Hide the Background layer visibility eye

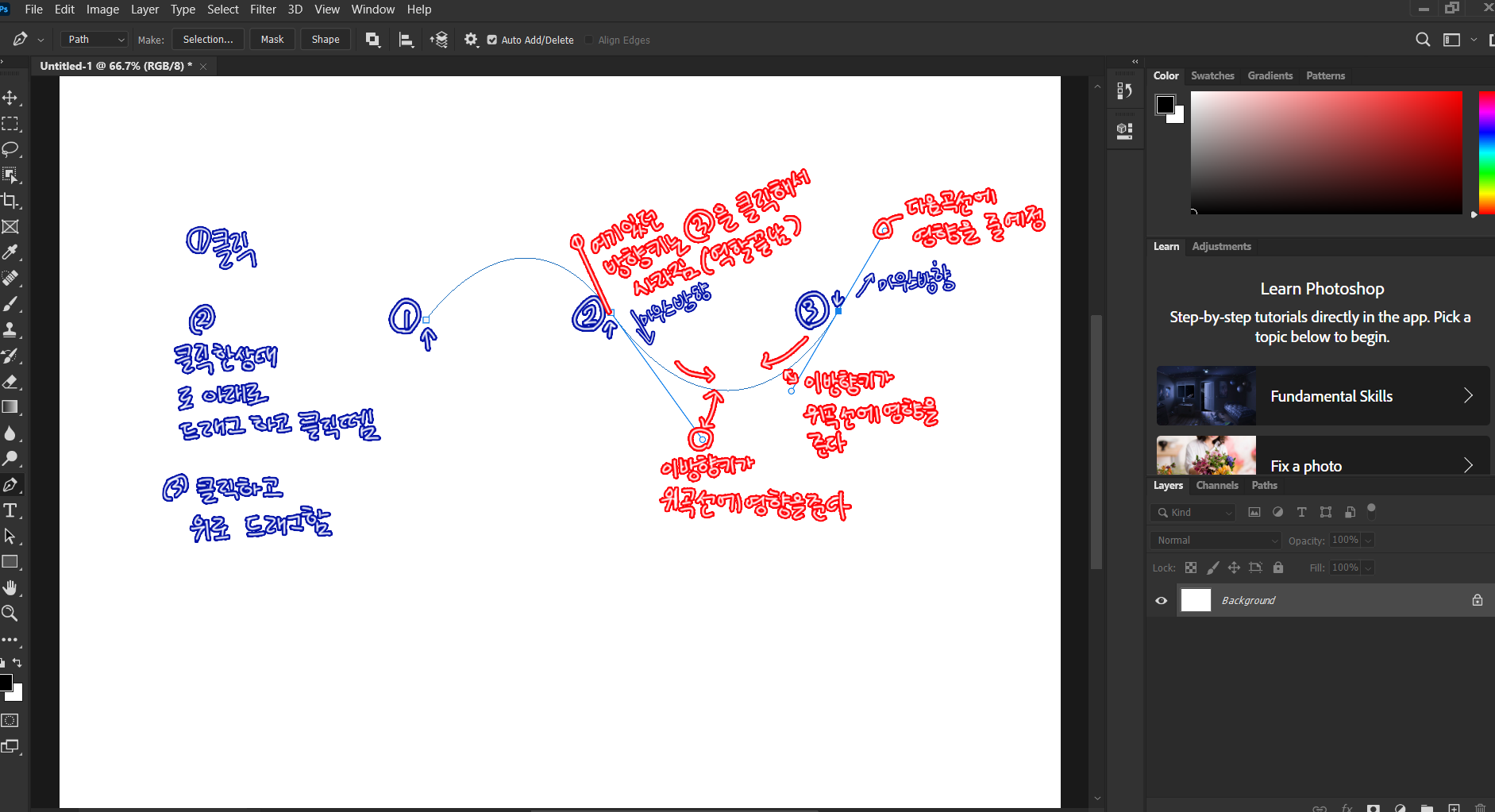pos(1161,601)
